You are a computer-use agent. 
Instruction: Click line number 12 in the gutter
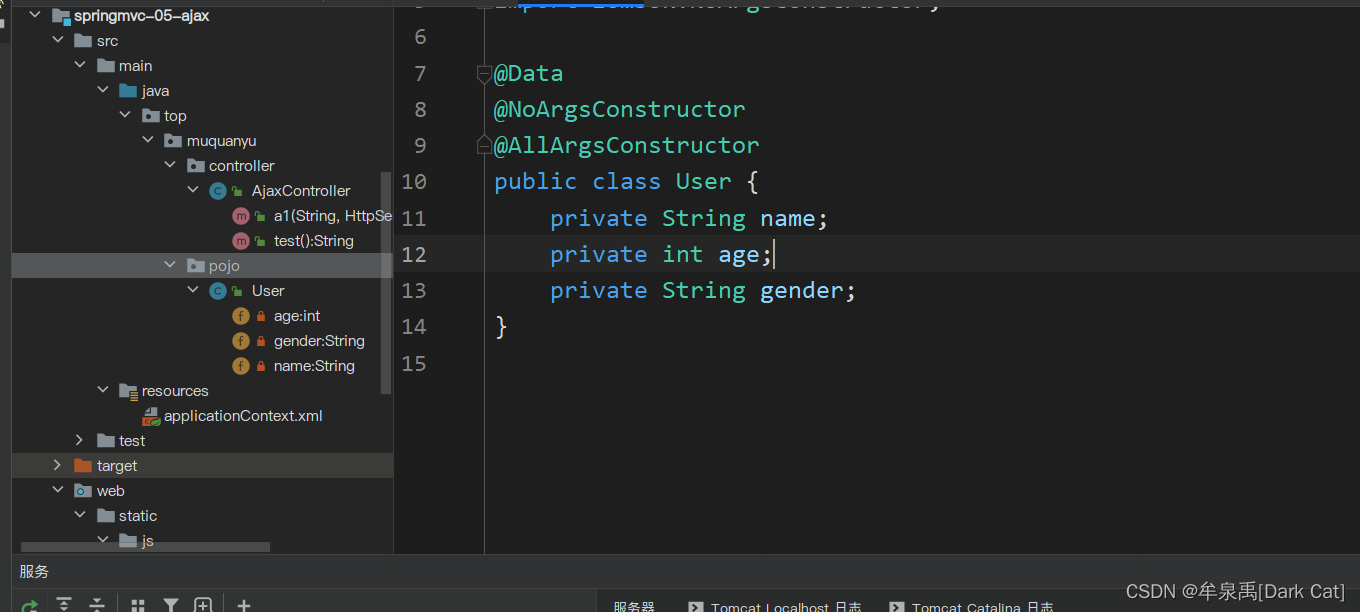(414, 254)
